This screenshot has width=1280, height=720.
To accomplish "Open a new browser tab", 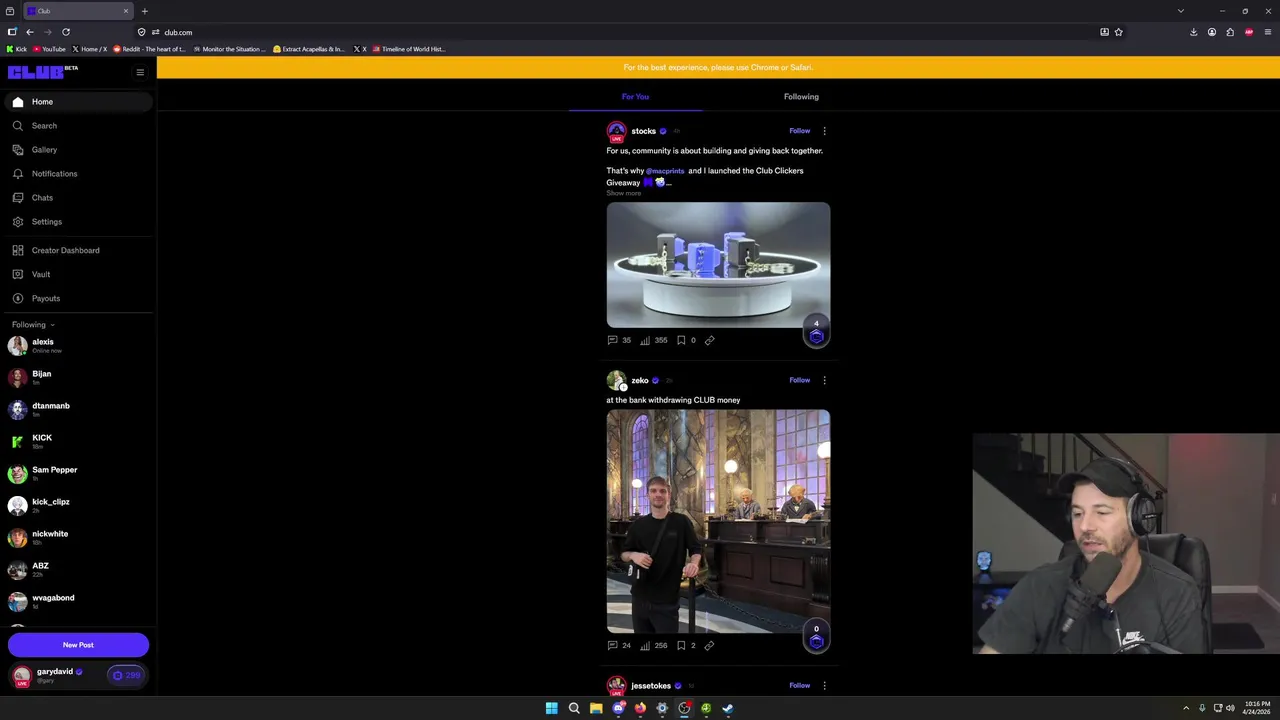I will [145, 11].
